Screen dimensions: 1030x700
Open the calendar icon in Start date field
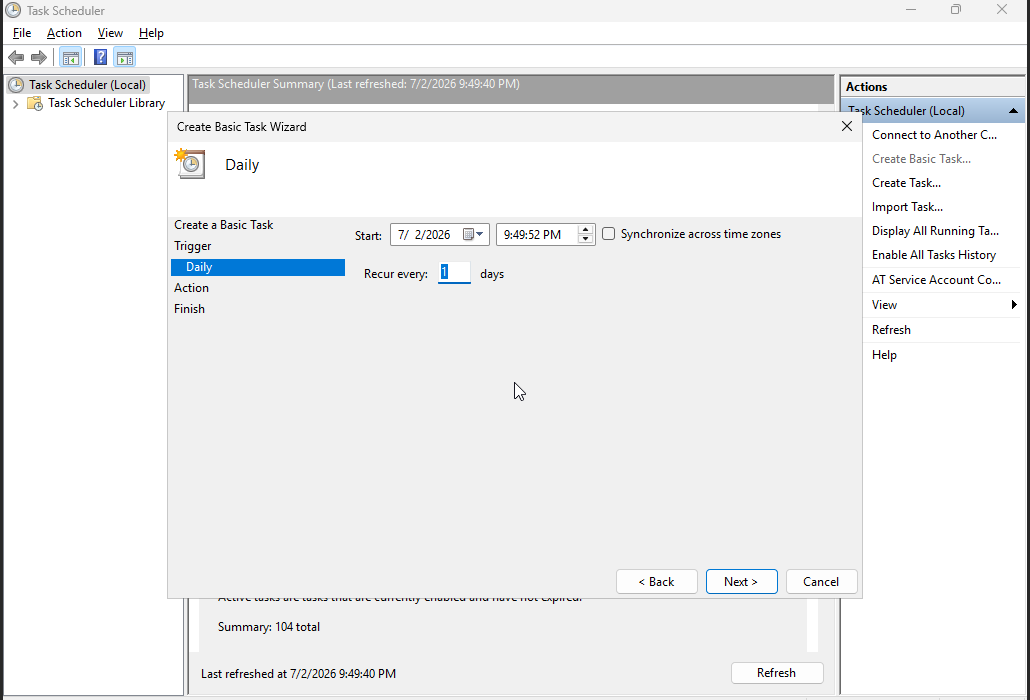coord(468,234)
